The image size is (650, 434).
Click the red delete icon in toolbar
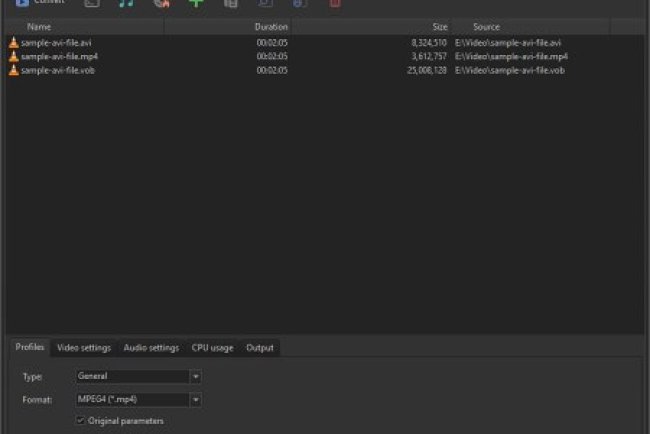[x=335, y=3]
